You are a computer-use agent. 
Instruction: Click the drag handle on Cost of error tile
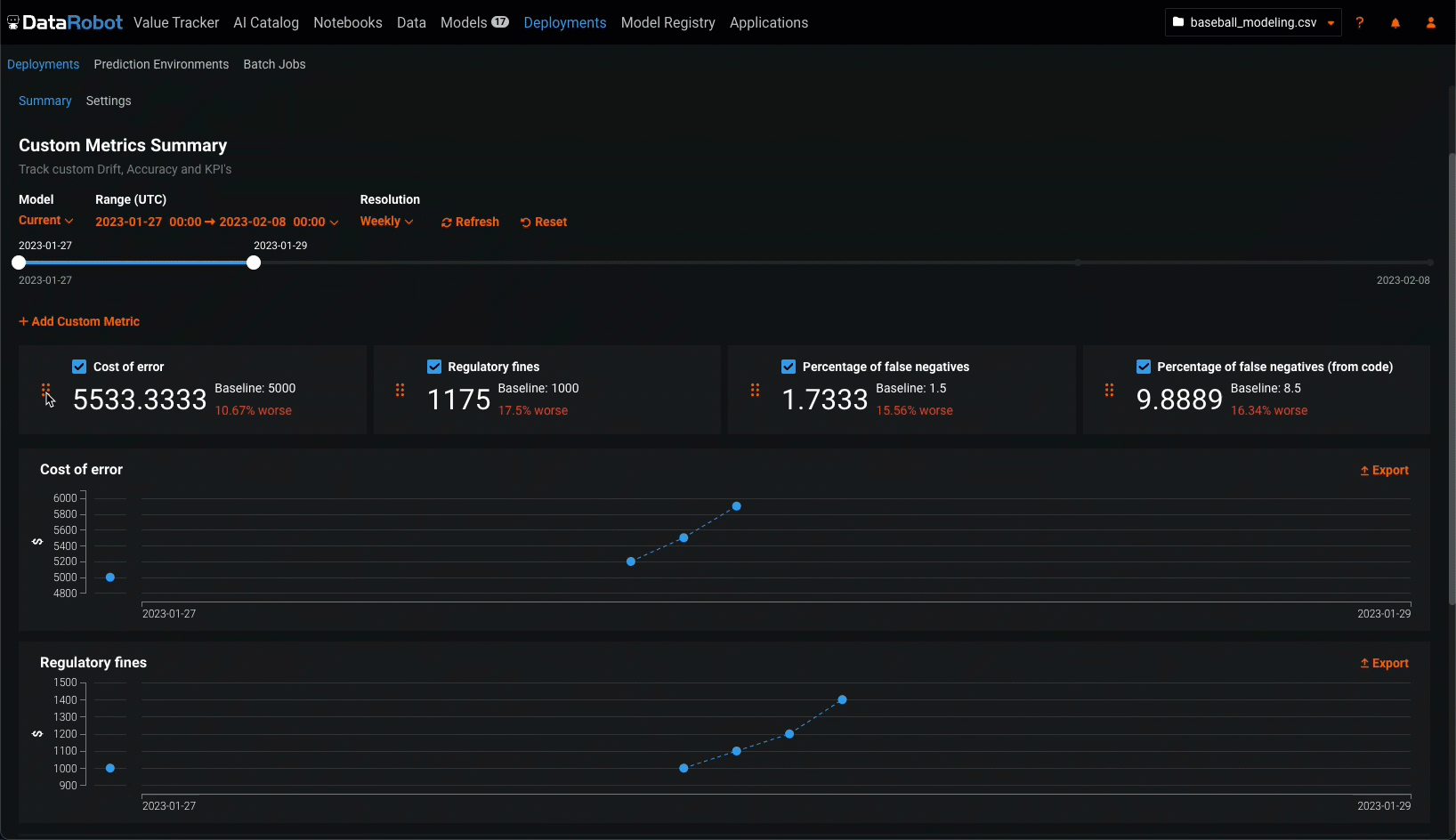[x=45, y=390]
